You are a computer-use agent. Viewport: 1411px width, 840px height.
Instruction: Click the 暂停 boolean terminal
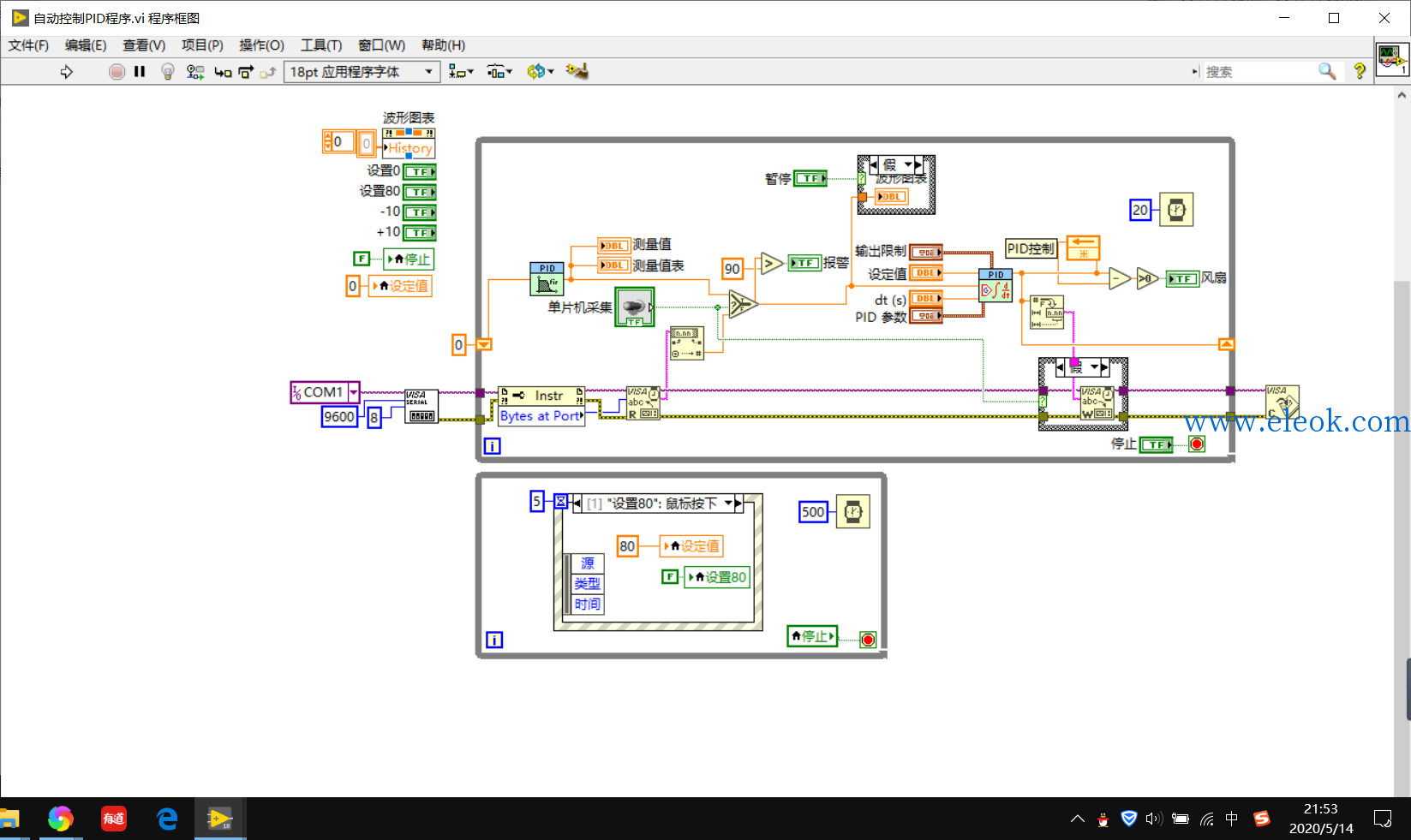click(810, 178)
